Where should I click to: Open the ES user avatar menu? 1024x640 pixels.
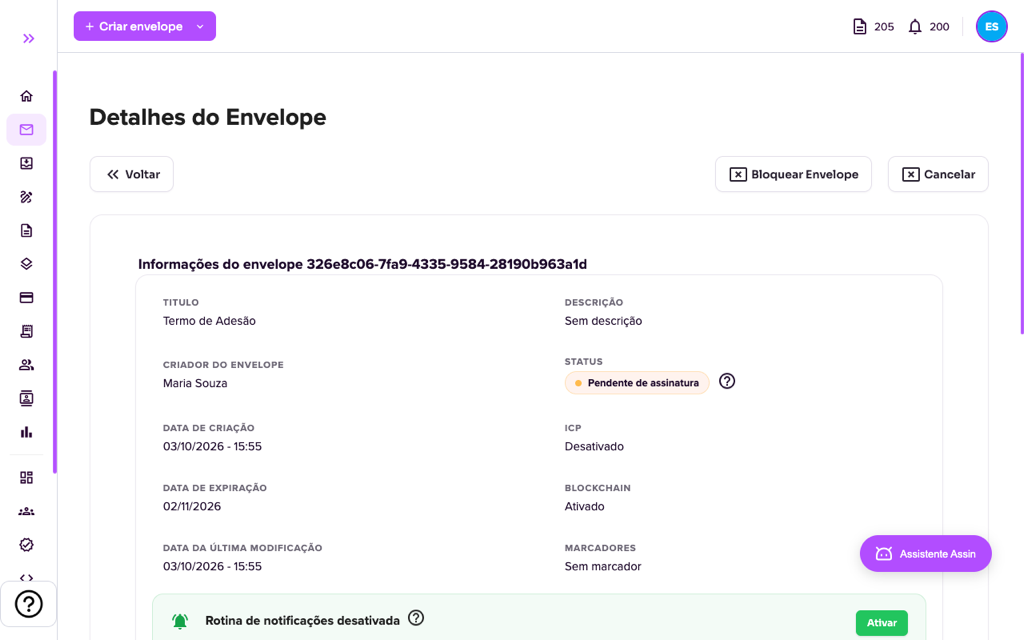tap(991, 27)
